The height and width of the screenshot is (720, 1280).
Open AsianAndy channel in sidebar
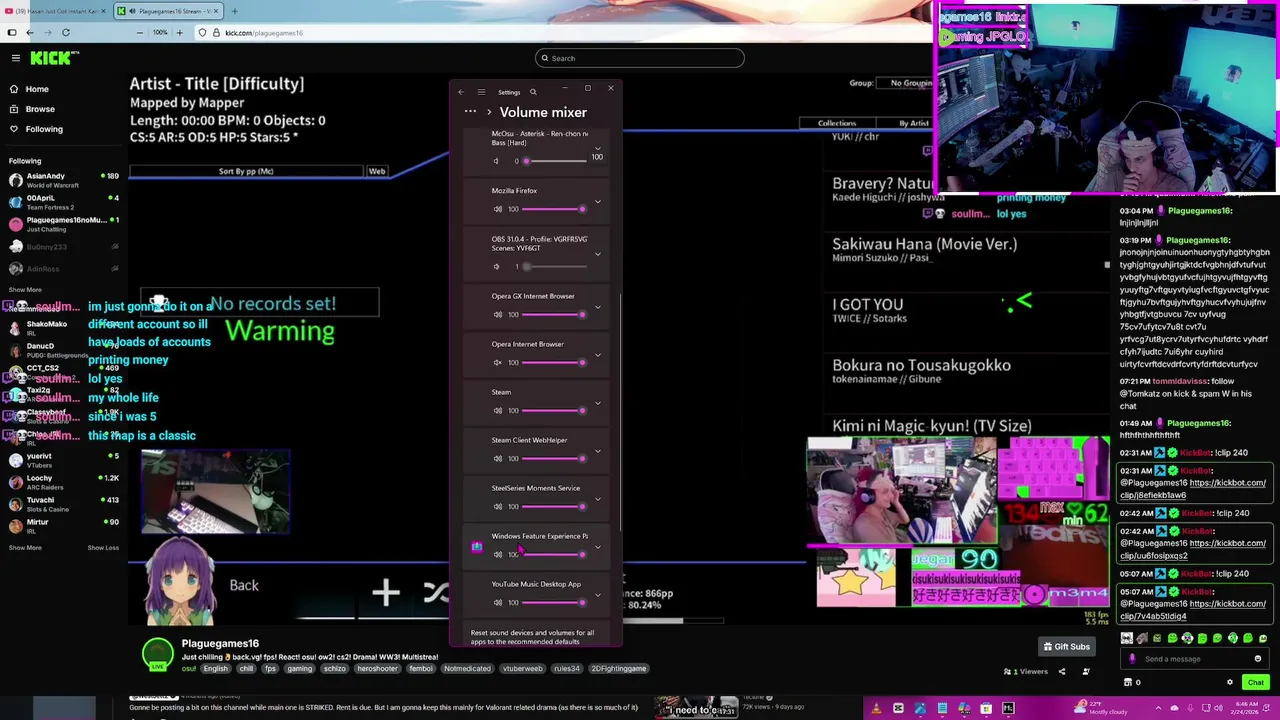click(x=64, y=180)
